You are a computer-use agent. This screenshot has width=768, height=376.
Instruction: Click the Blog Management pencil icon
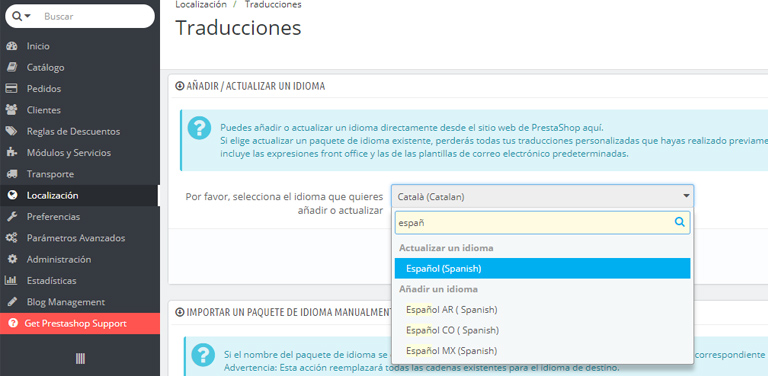coord(12,302)
